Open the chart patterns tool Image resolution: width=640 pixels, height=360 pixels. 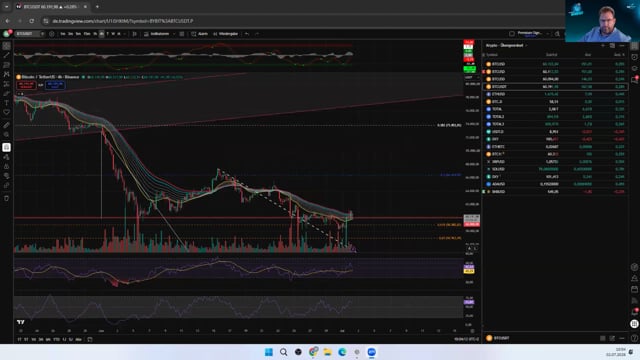(7, 74)
